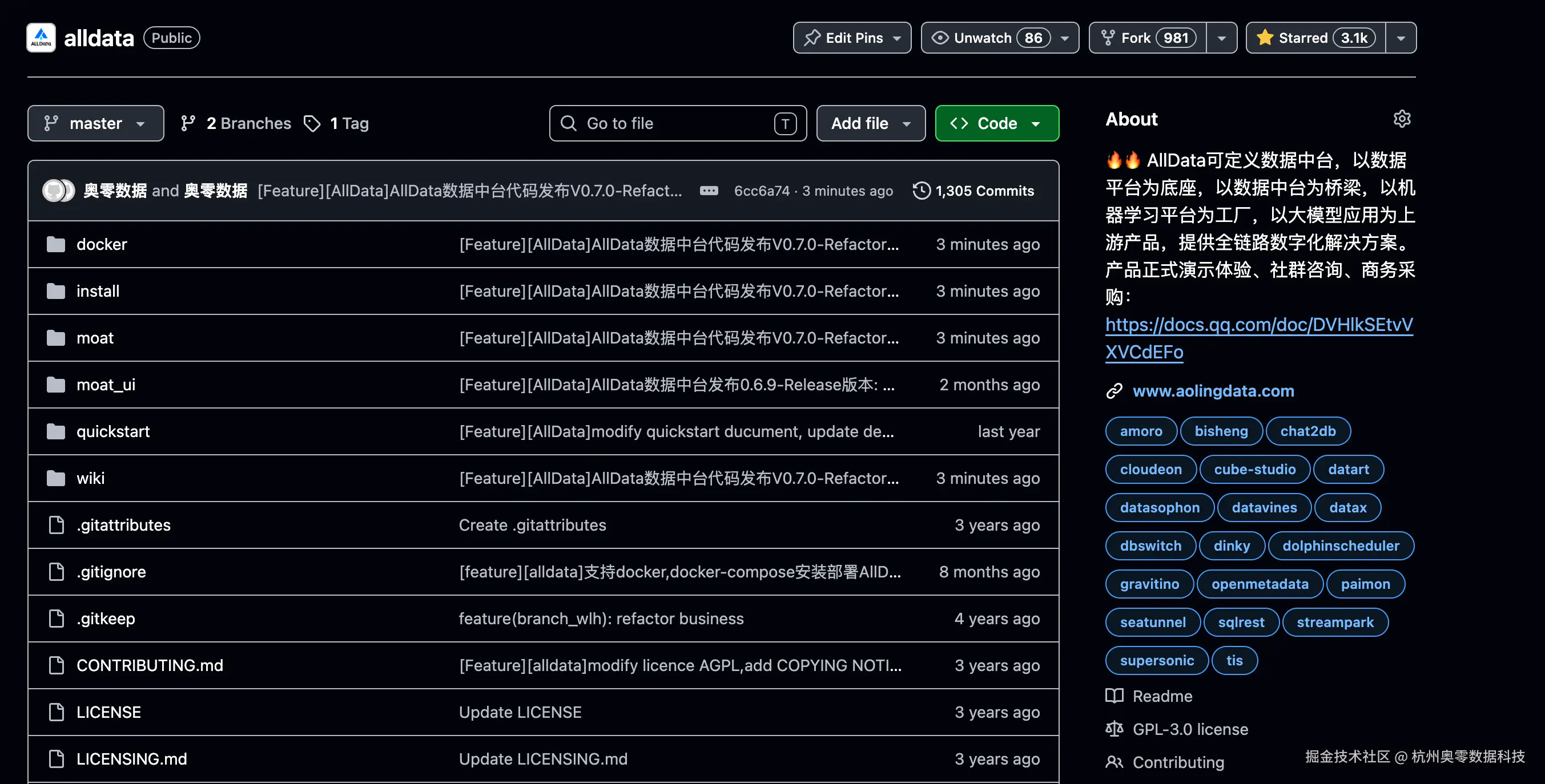This screenshot has width=1545, height=784.
Task: Open the Add file dropdown
Action: coord(871,123)
